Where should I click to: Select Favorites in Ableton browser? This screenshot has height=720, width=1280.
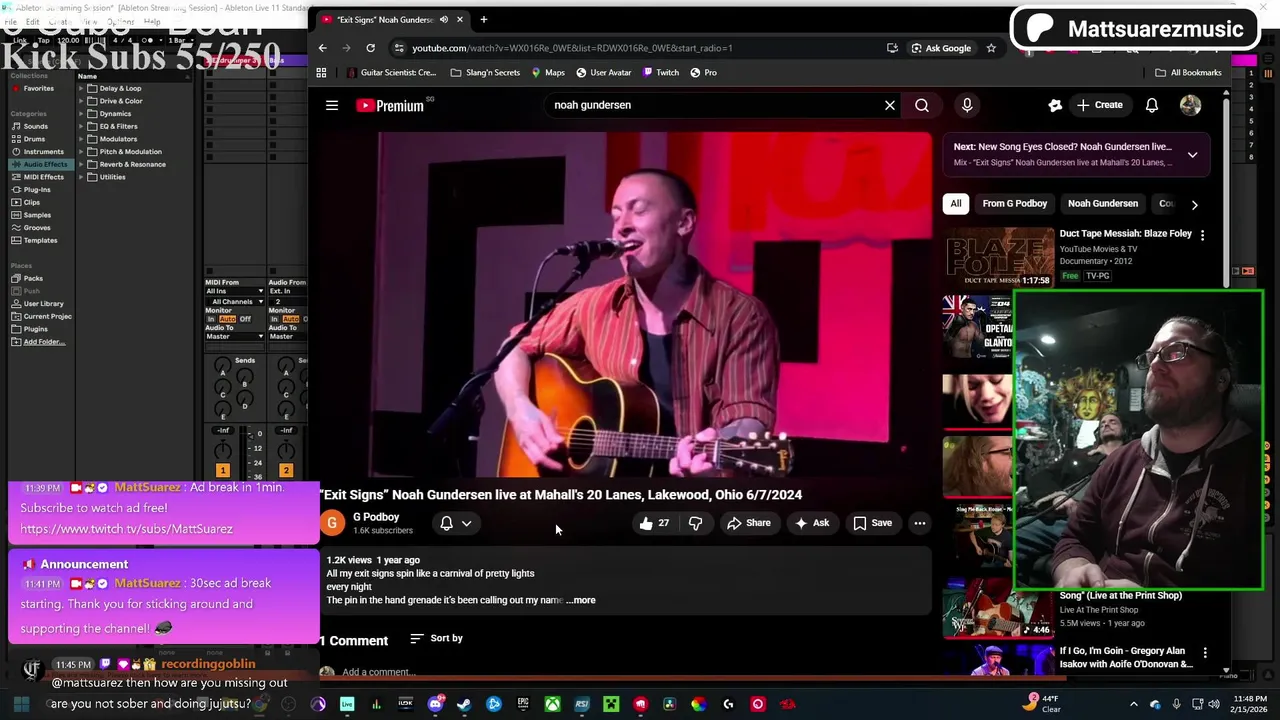pos(39,88)
